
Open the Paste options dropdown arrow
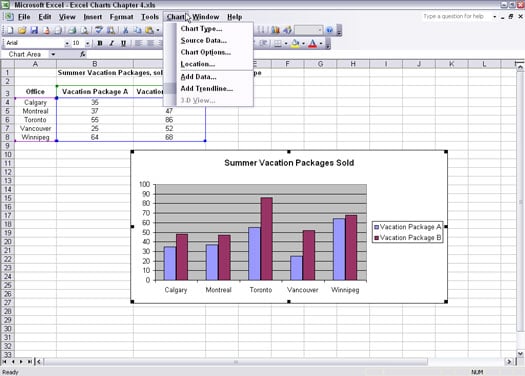click(x=158, y=30)
